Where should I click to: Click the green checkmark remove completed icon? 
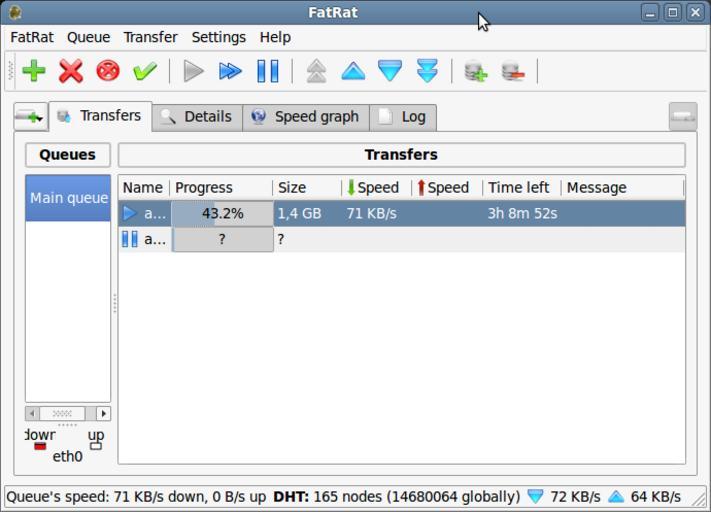click(145, 71)
